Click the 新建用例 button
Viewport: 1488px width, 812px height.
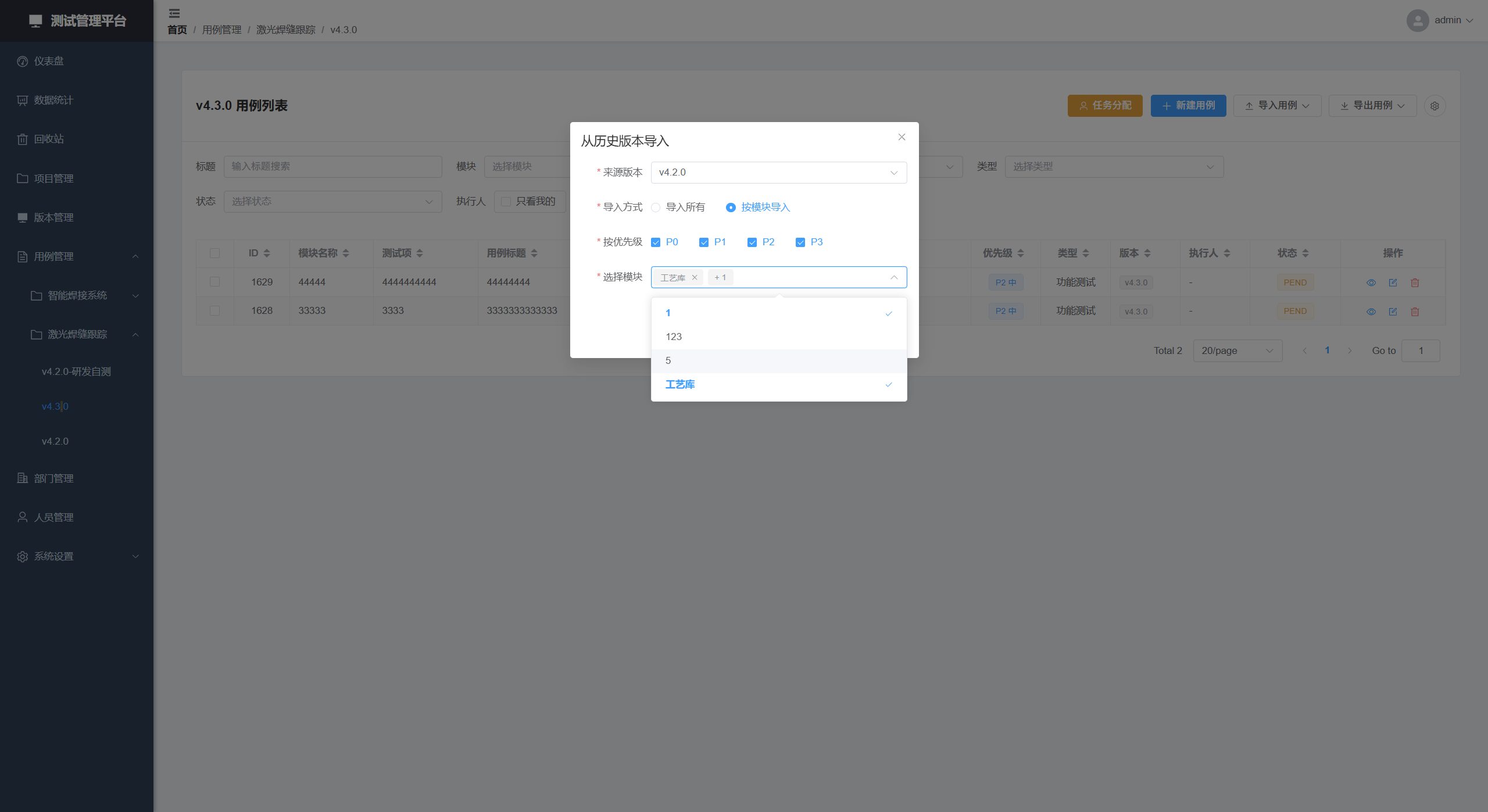coord(1188,106)
